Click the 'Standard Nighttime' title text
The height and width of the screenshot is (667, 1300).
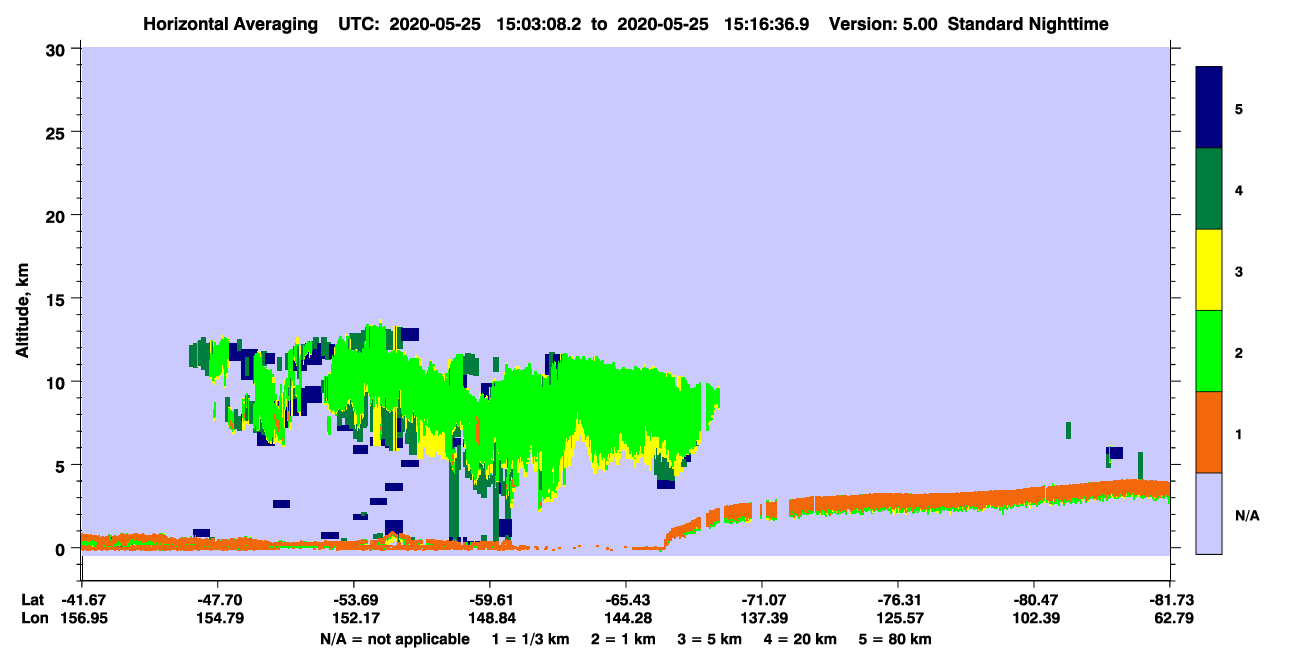tap(1028, 23)
